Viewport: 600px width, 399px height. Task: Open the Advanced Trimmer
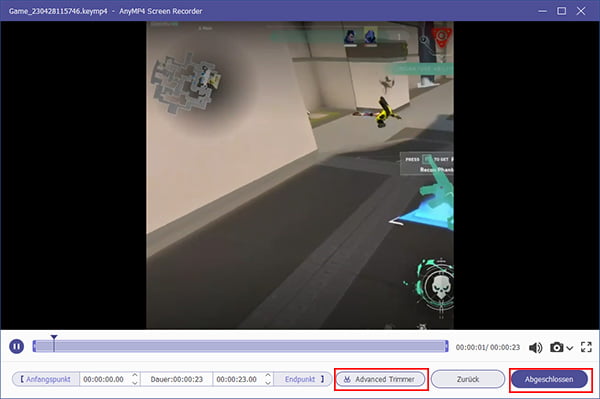[380, 379]
